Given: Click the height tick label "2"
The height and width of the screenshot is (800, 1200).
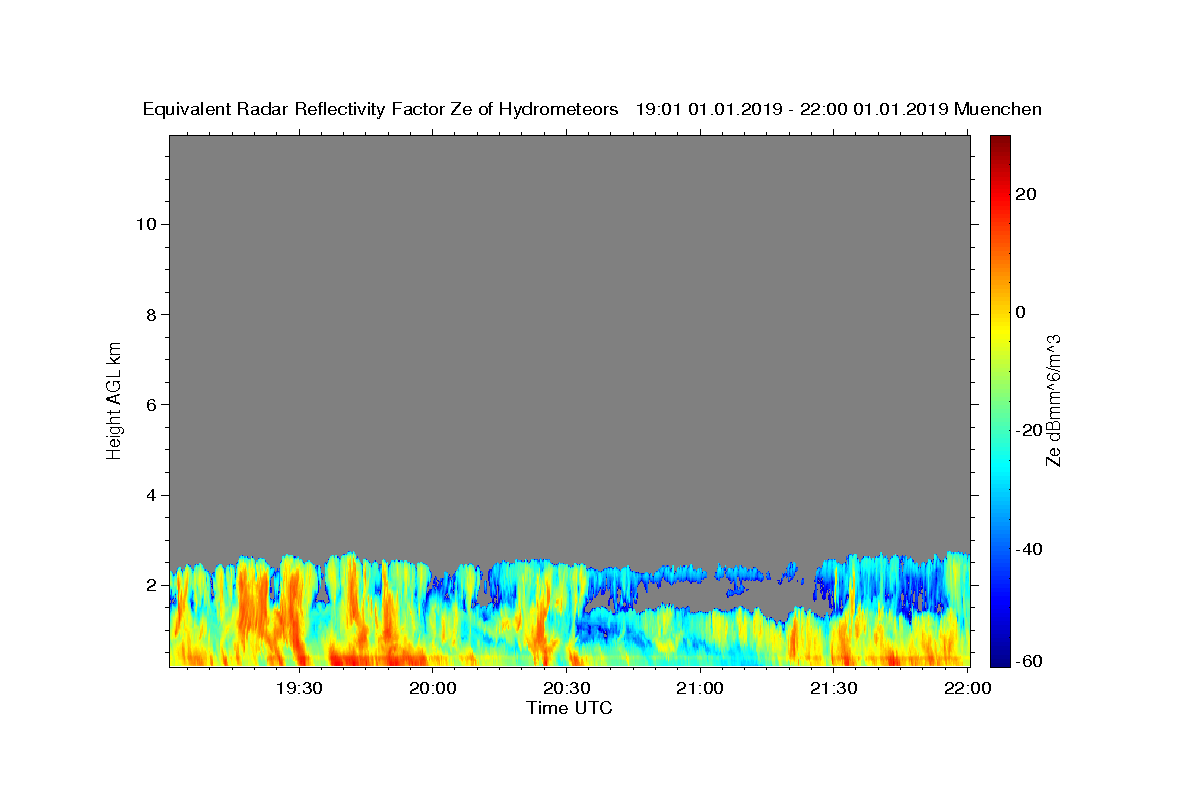Looking at the screenshot, I should pyautogui.click(x=150, y=585).
